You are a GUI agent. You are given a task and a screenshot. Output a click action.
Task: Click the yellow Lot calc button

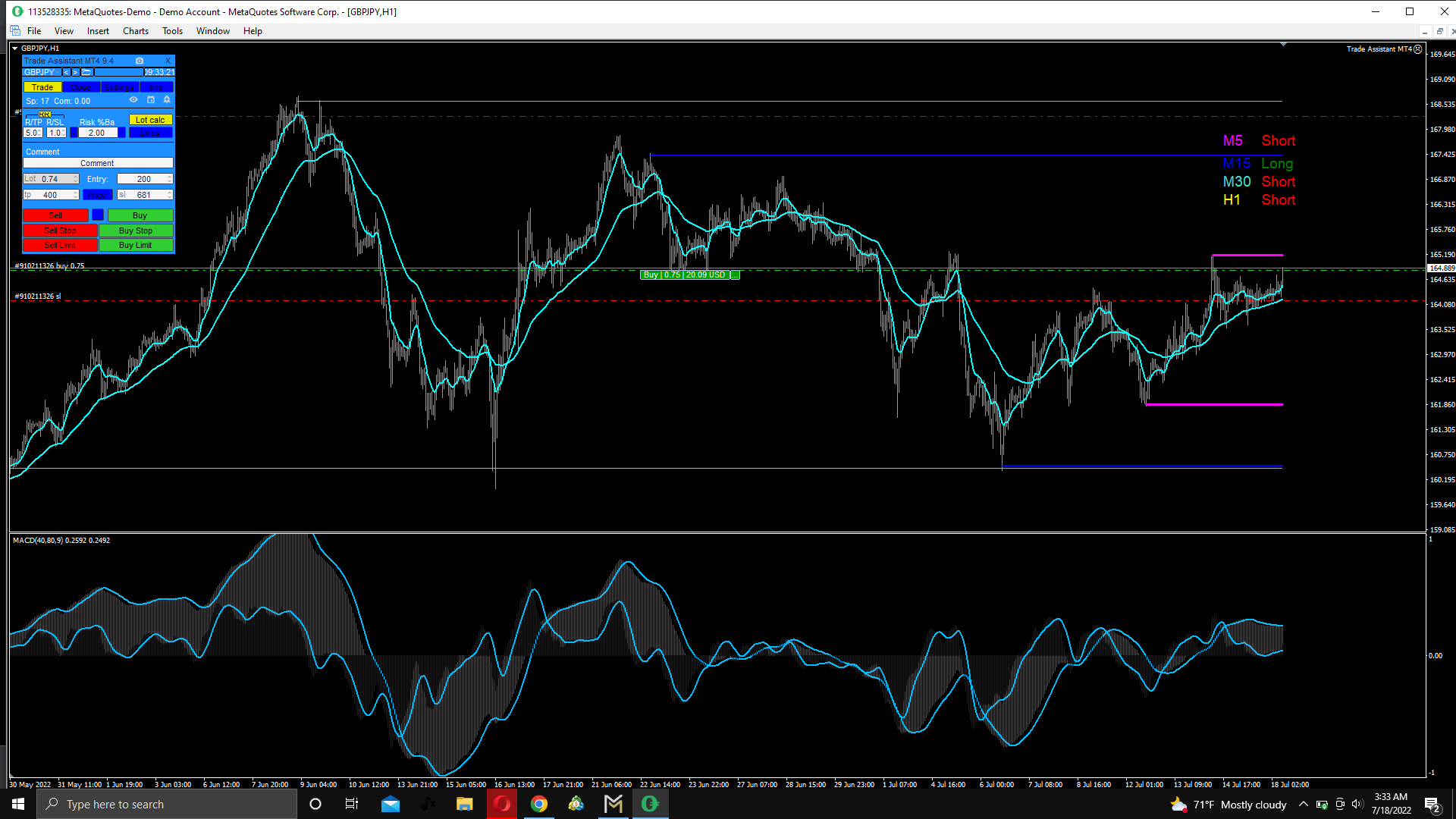(150, 120)
